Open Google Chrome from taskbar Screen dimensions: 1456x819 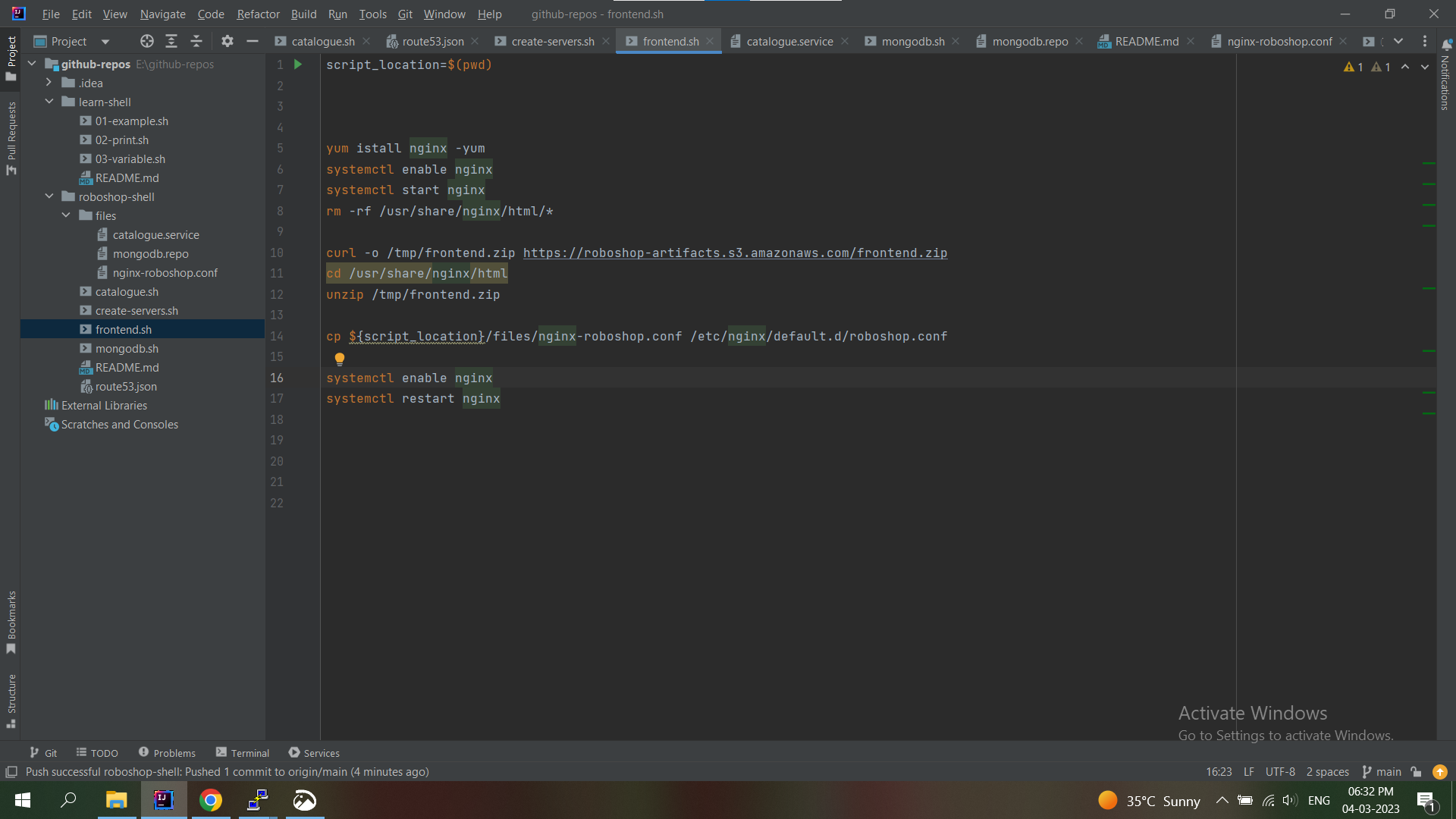click(x=211, y=800)
